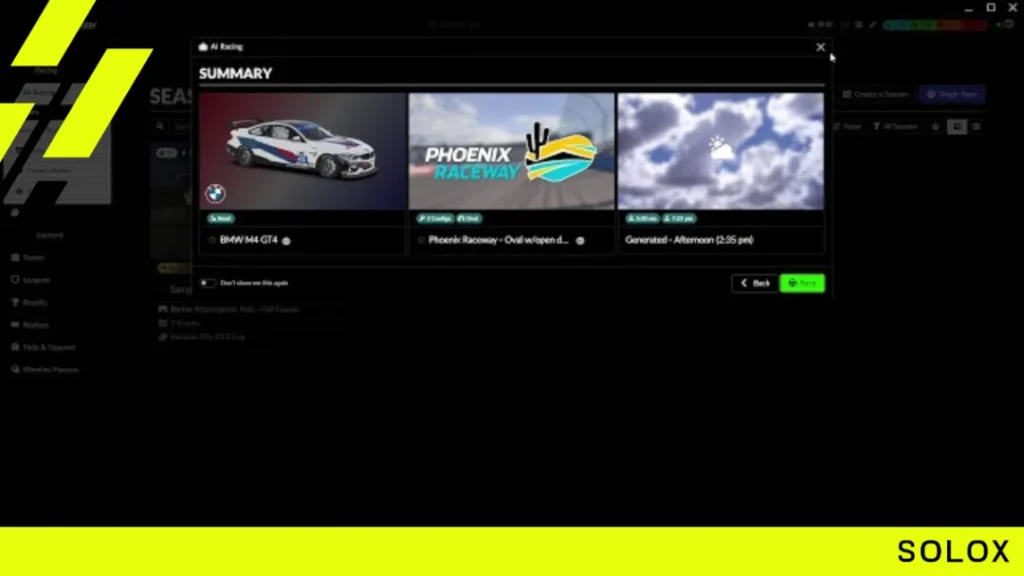Click the "Generated - Afternoon (2:35 pm)" label

689,240
